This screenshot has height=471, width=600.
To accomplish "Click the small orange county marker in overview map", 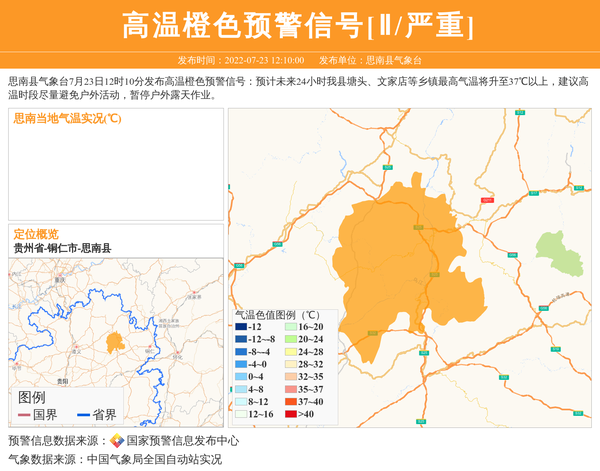I will [x=115, y=342].
